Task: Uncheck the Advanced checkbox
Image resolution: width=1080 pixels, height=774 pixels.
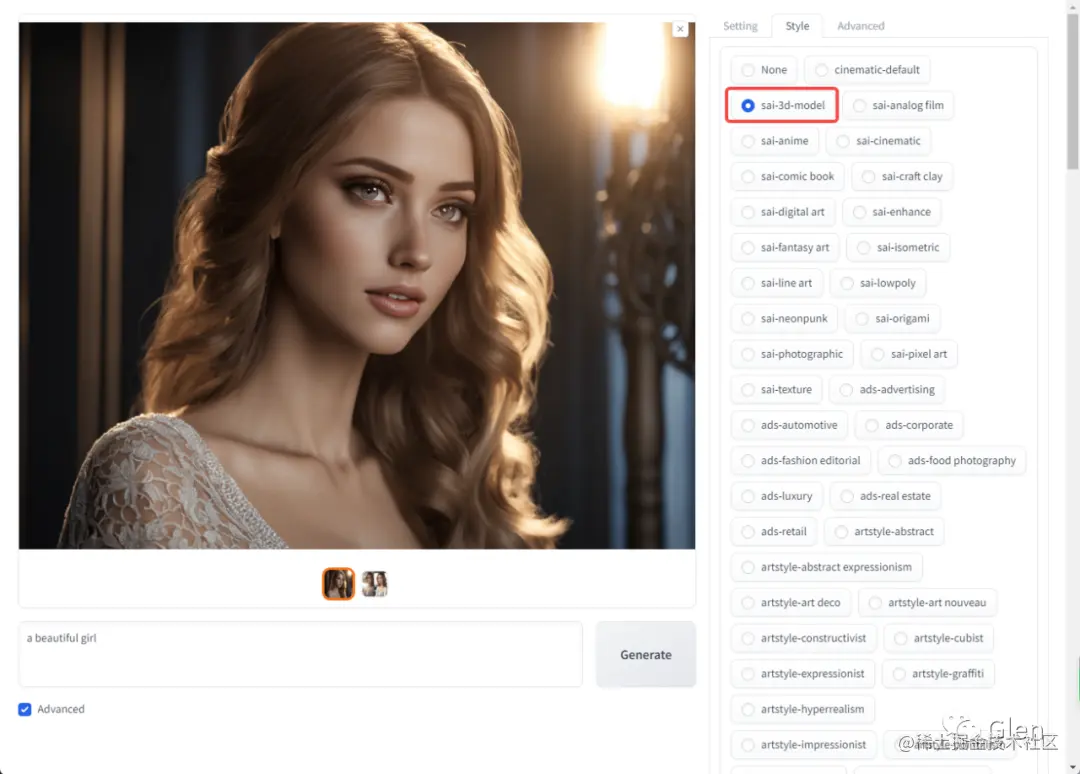Action: (x=25, y=709)
